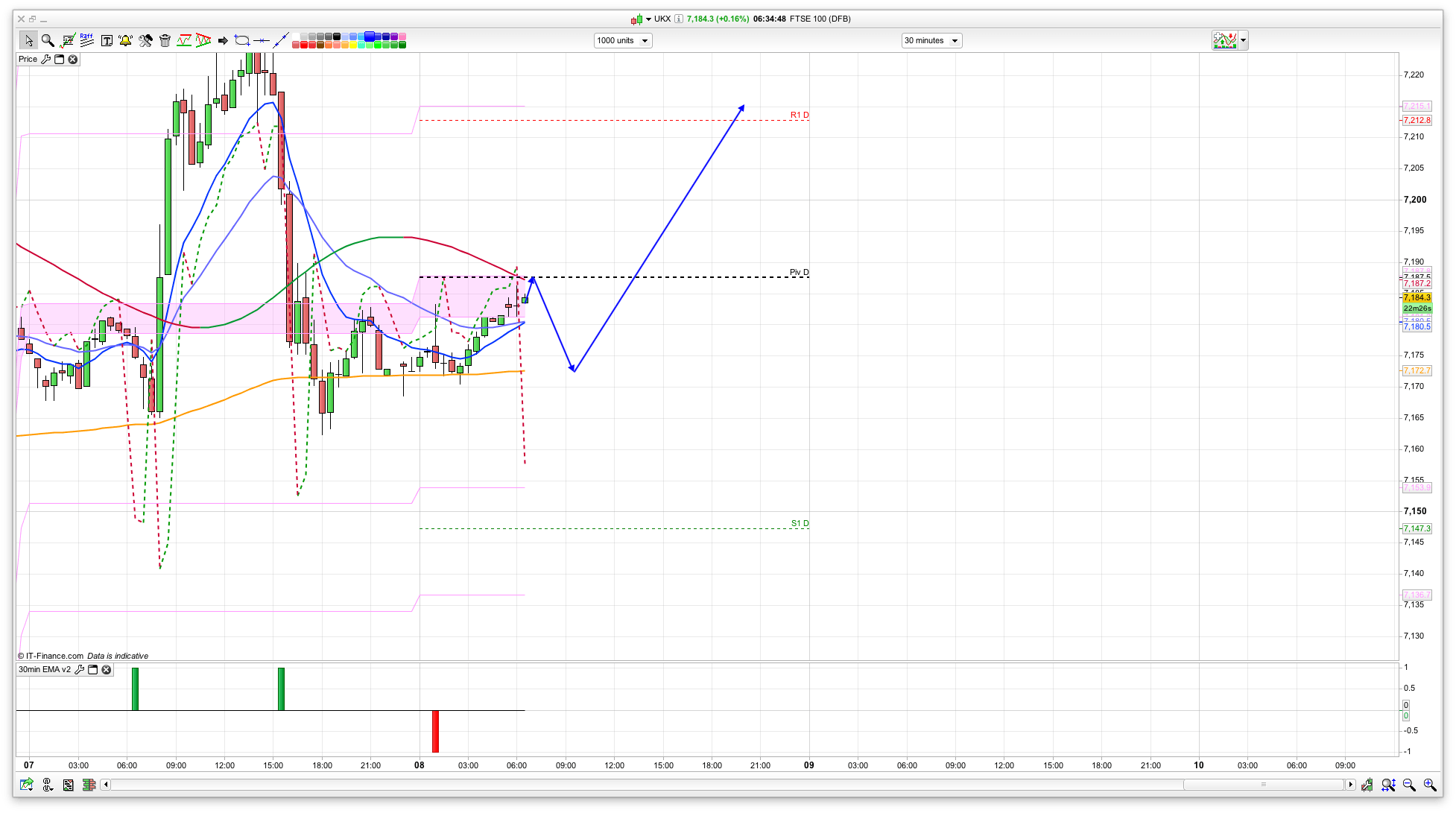Expand the chart template dropdown arrow
The height and width of the screenshot is (813, 1456).
[1243, 41]
